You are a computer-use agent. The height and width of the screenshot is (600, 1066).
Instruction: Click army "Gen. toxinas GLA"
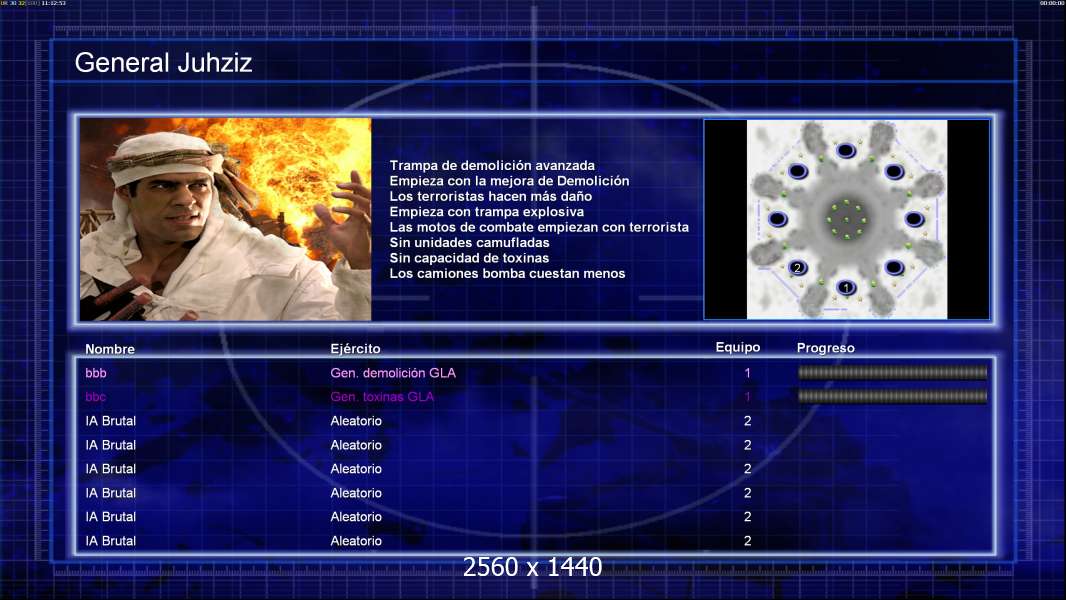382,397
